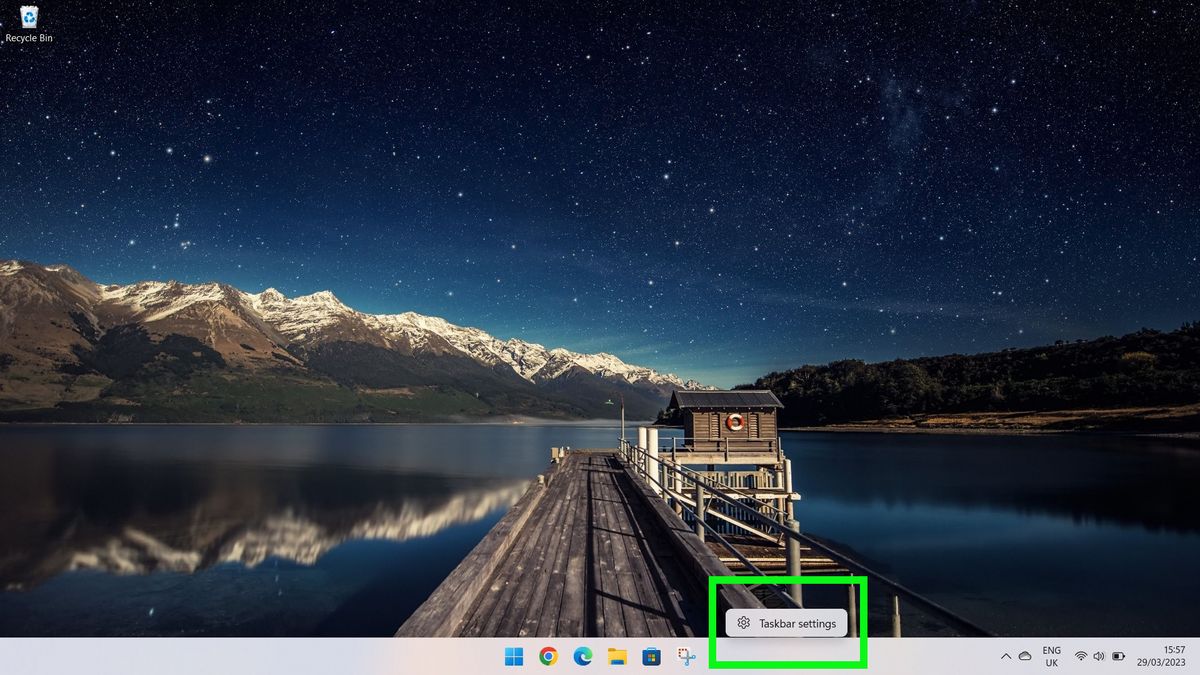This screenshot has width=1200, height=675.
Task: Open Microsoft Edge
Action: [x=583, y=657]
